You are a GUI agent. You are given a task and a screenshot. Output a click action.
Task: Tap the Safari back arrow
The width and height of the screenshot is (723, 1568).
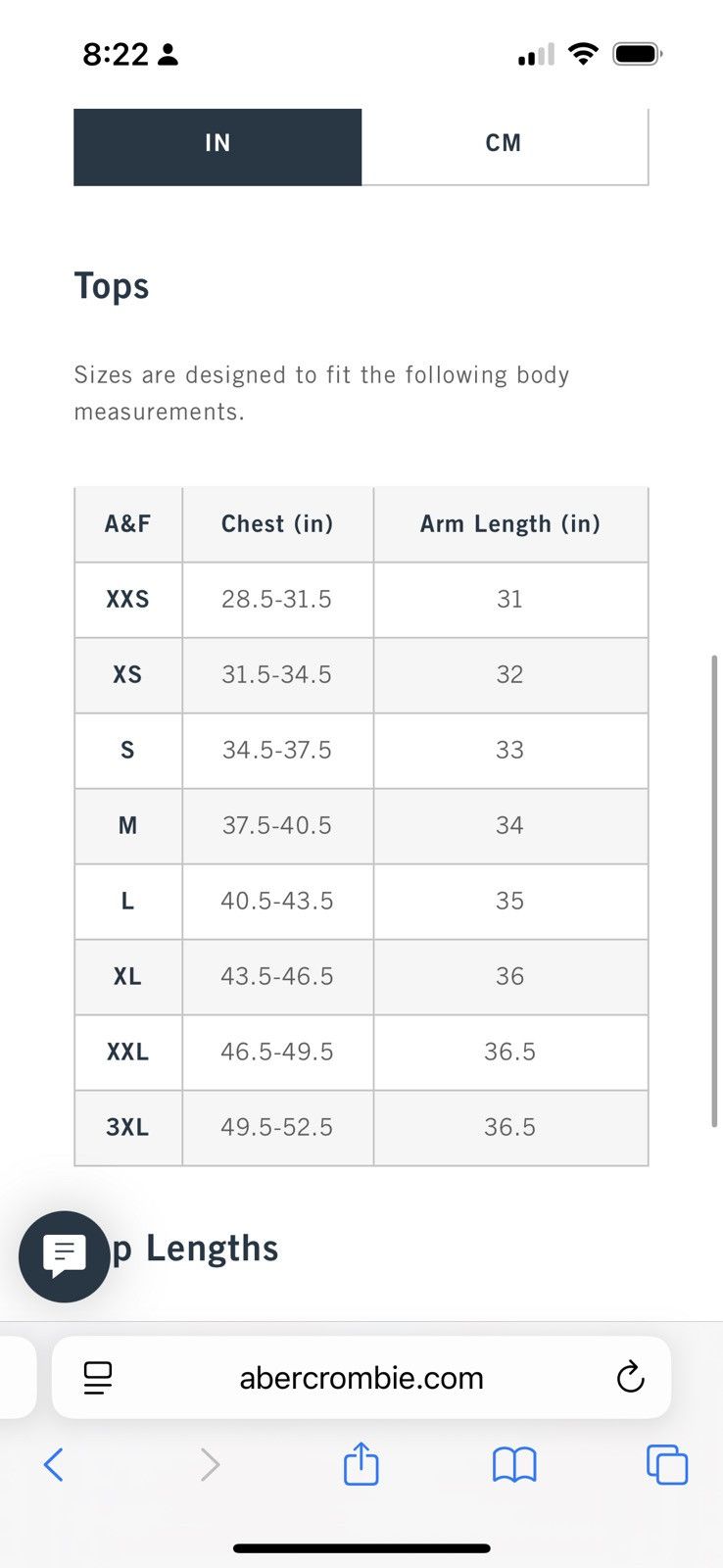click(x=54, y=1465)
